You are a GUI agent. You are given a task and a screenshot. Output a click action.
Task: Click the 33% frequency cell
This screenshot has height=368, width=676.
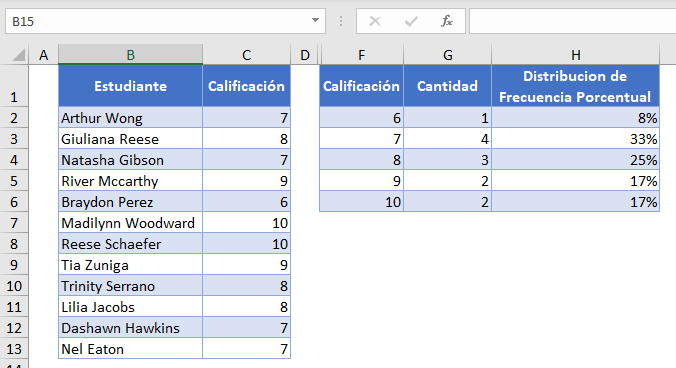[x=576, y=139]
